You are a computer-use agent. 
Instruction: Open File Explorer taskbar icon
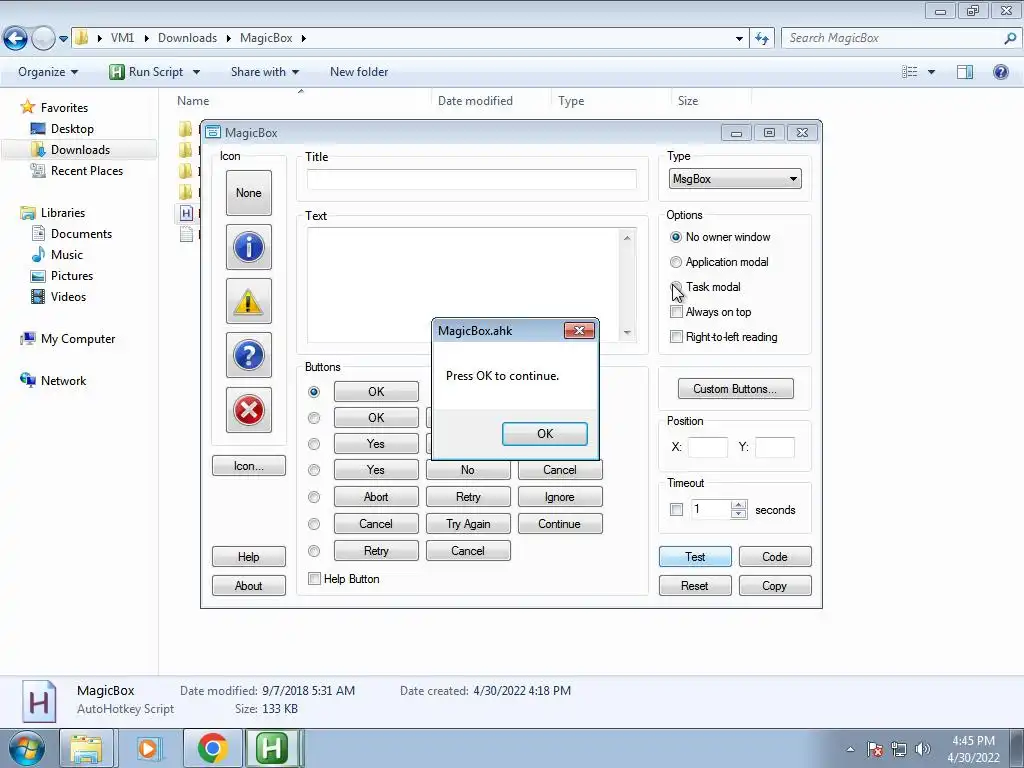(x=87, y=748)
